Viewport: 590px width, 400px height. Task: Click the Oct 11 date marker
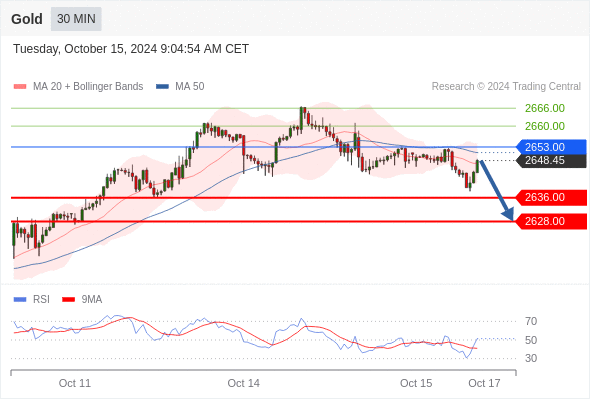click(75, 383)
